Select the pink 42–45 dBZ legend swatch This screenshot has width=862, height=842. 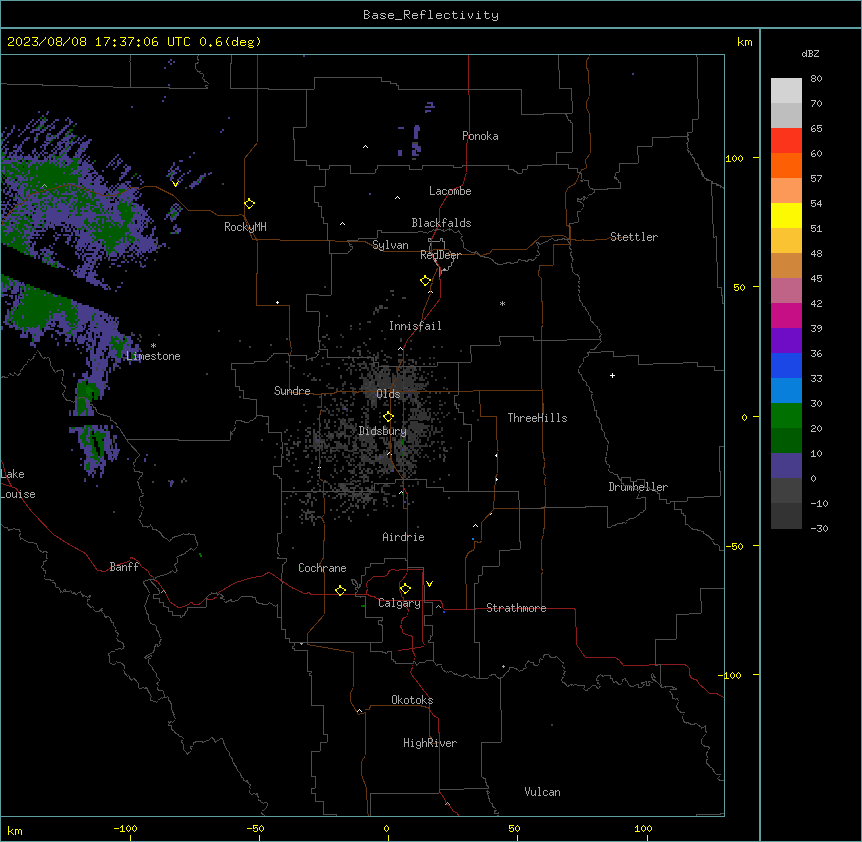786,291
